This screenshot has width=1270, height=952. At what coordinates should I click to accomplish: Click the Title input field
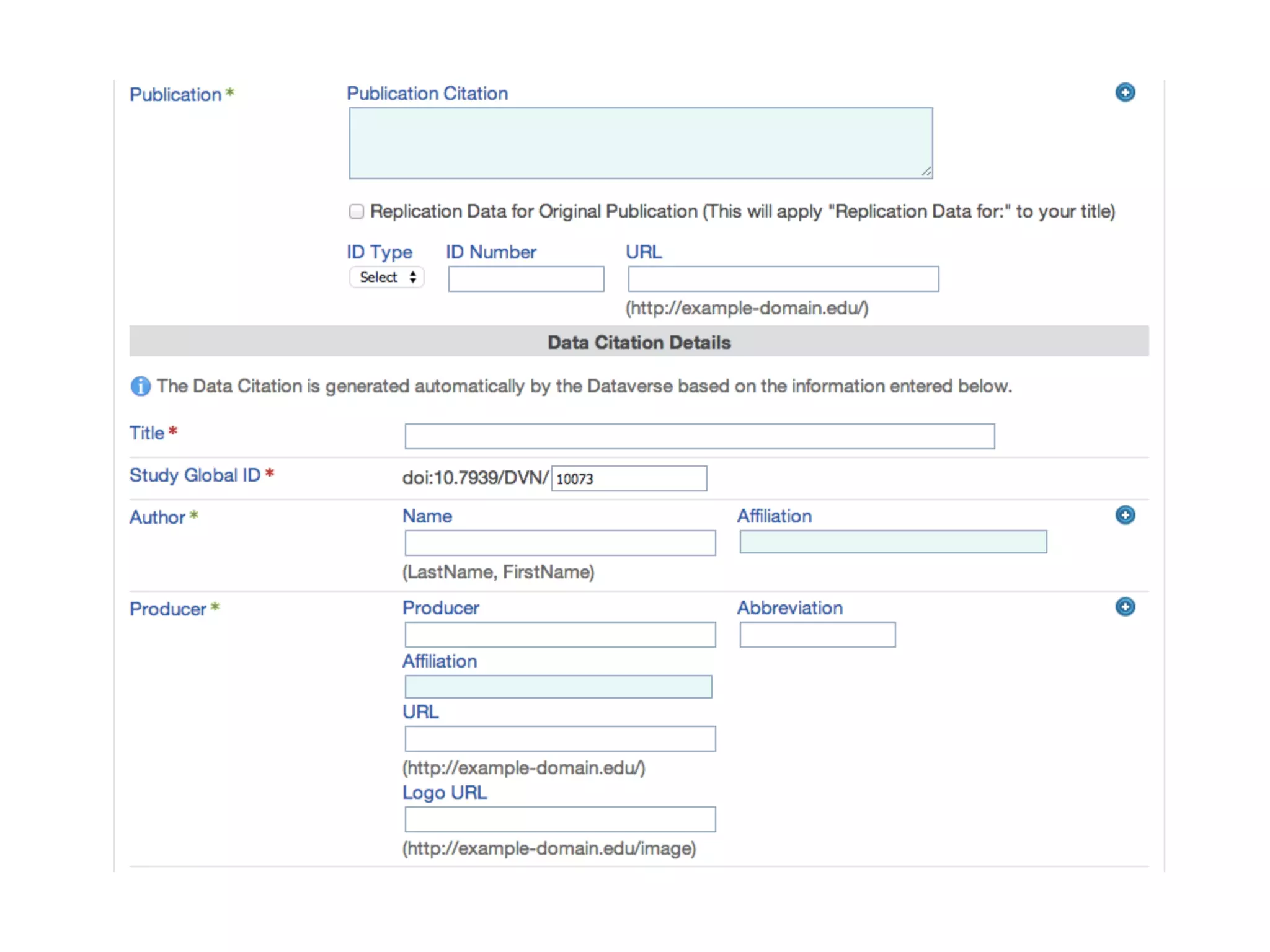[x=699, y=436]
